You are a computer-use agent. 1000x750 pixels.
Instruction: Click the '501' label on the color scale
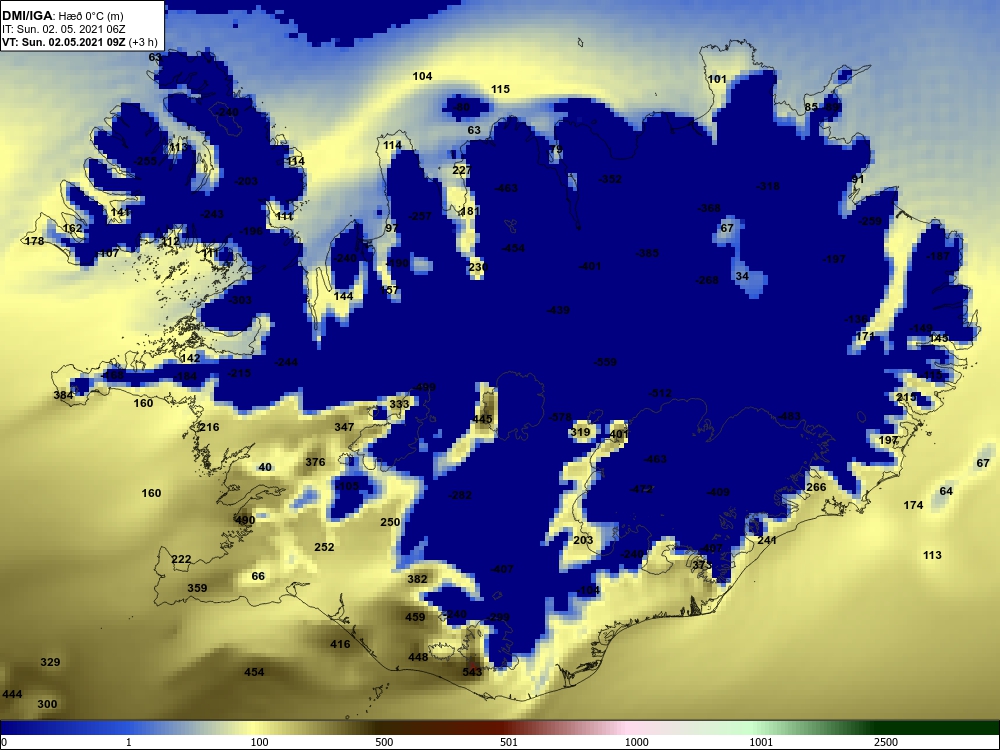click(509, 742)
